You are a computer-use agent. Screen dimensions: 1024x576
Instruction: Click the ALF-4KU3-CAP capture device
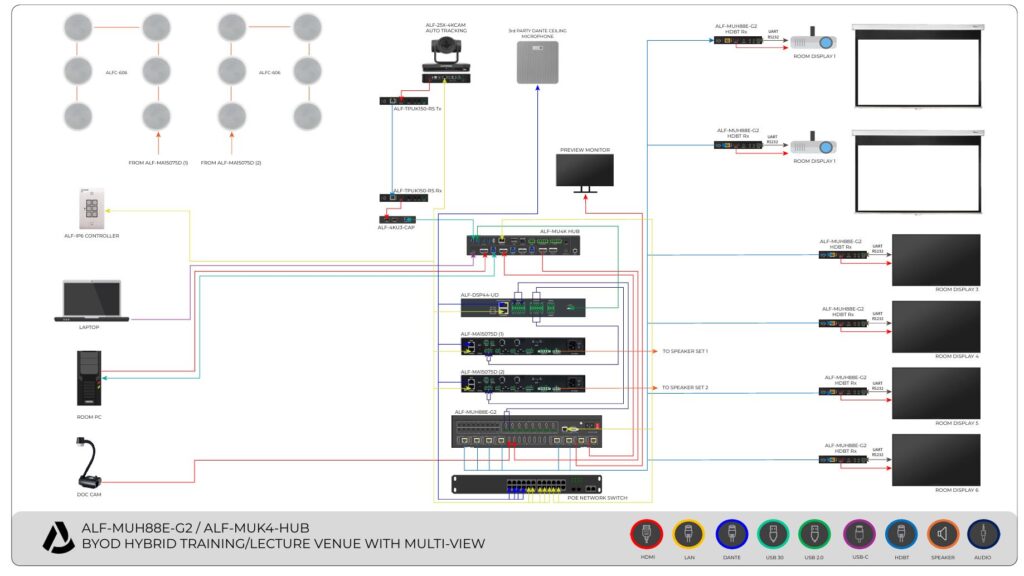click(397, 220)
